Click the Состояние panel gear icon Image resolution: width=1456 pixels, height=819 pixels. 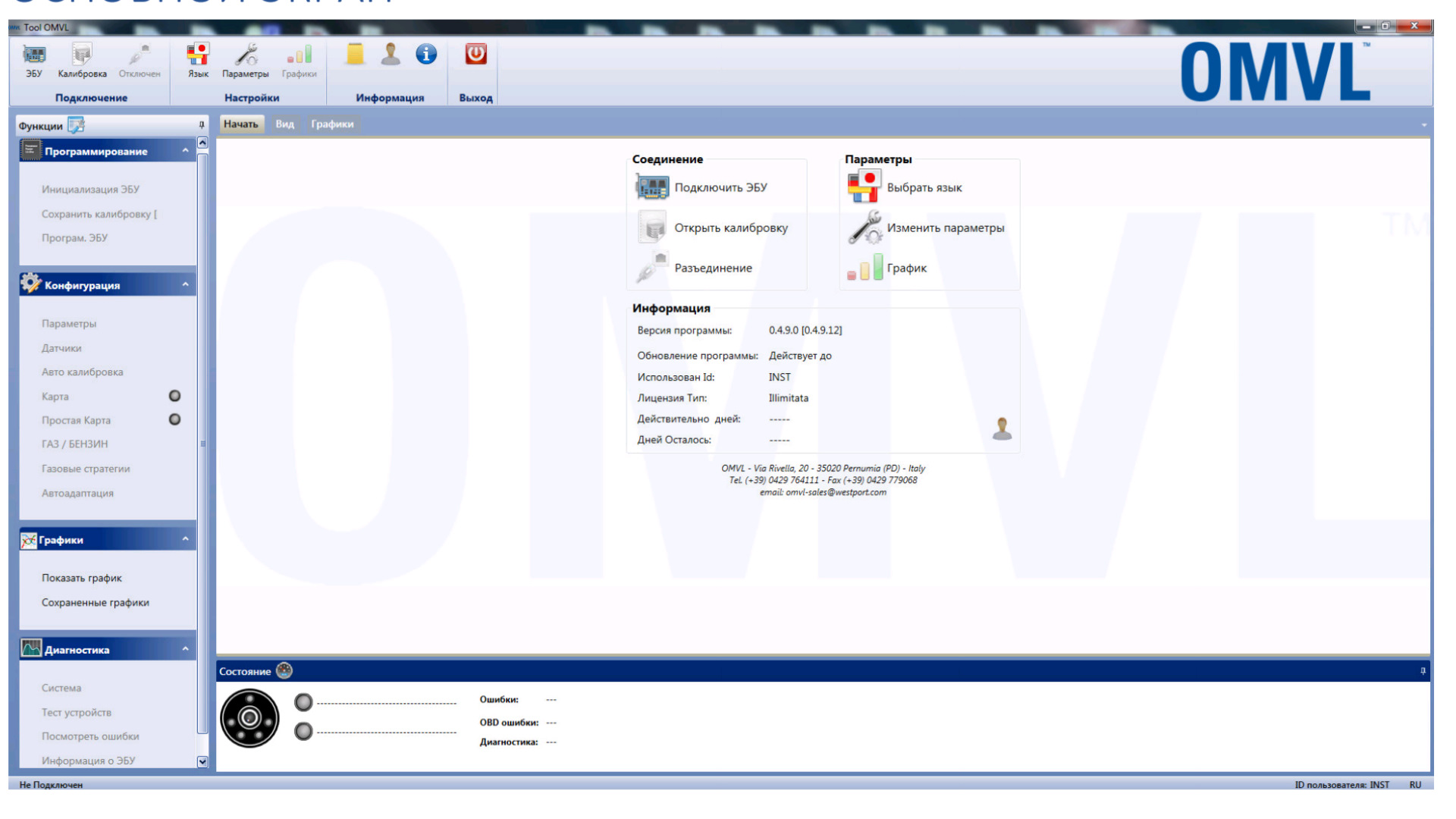[284, 671]
